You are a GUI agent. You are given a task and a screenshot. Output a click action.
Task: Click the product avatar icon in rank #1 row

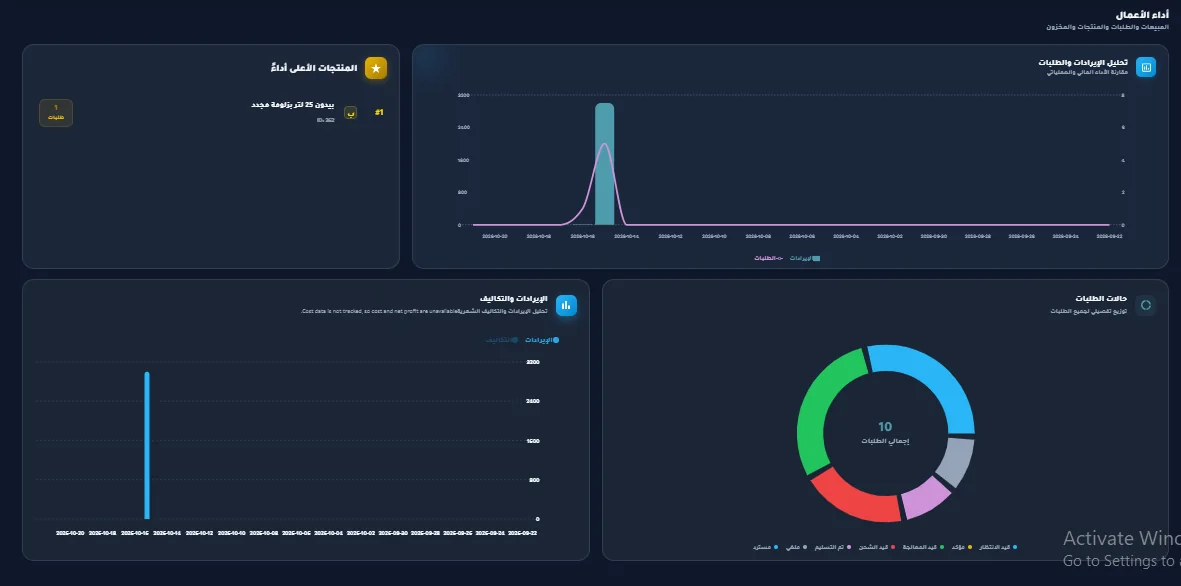pos(350,112)
